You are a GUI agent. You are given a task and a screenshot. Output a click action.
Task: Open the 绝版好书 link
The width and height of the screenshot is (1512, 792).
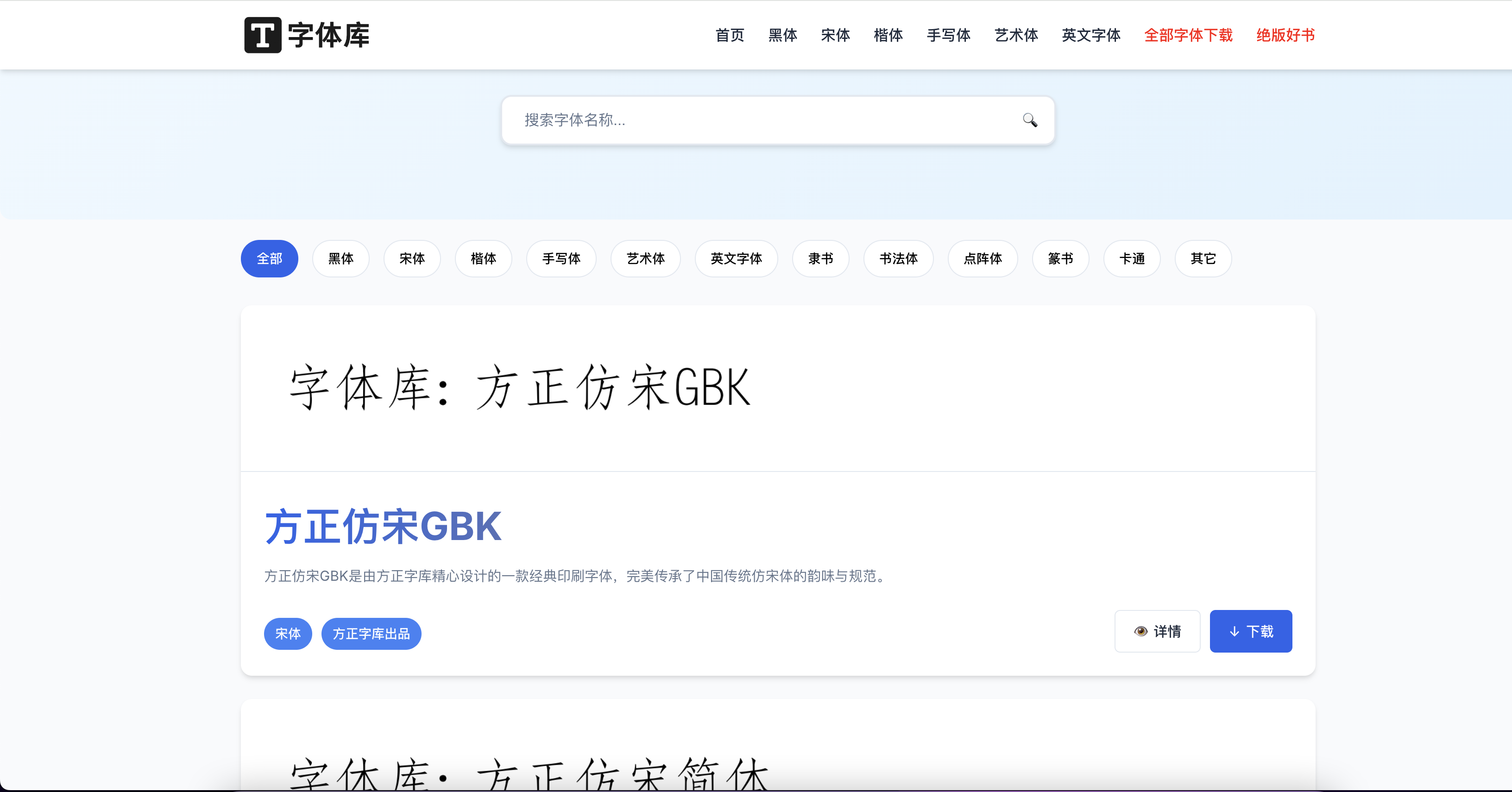click(x=1285, y=35)
